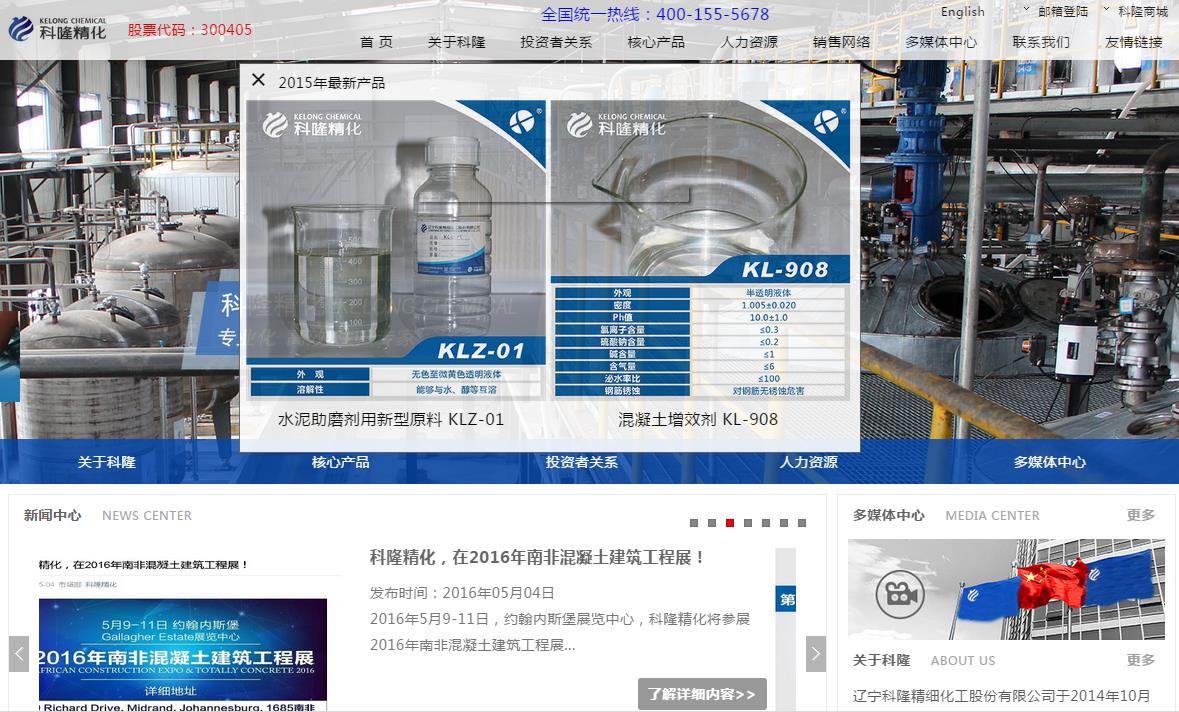The height and width of the screenshot is (712, 1179).
Task: Select 人力资源 in the blue banner bar
Action: (808, 462)
